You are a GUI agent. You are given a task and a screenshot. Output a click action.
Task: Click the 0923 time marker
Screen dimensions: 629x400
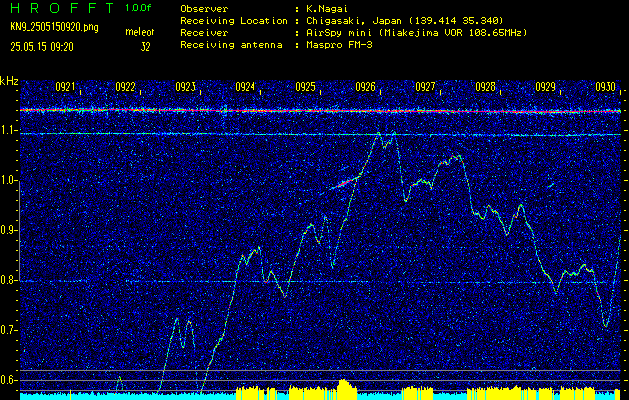(x=185, y=87)
